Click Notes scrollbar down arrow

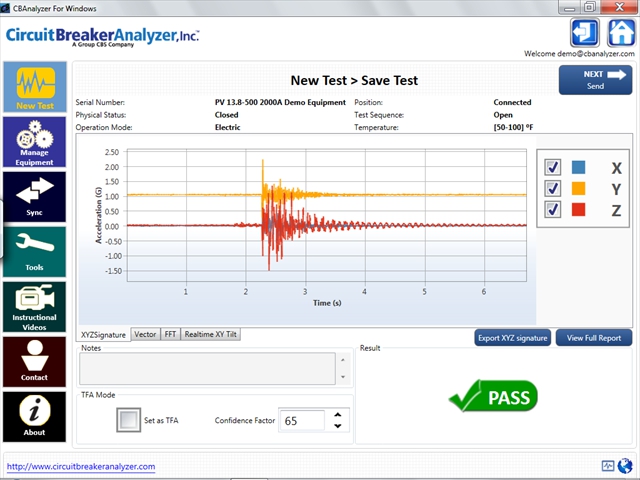(x=343, y=377)
